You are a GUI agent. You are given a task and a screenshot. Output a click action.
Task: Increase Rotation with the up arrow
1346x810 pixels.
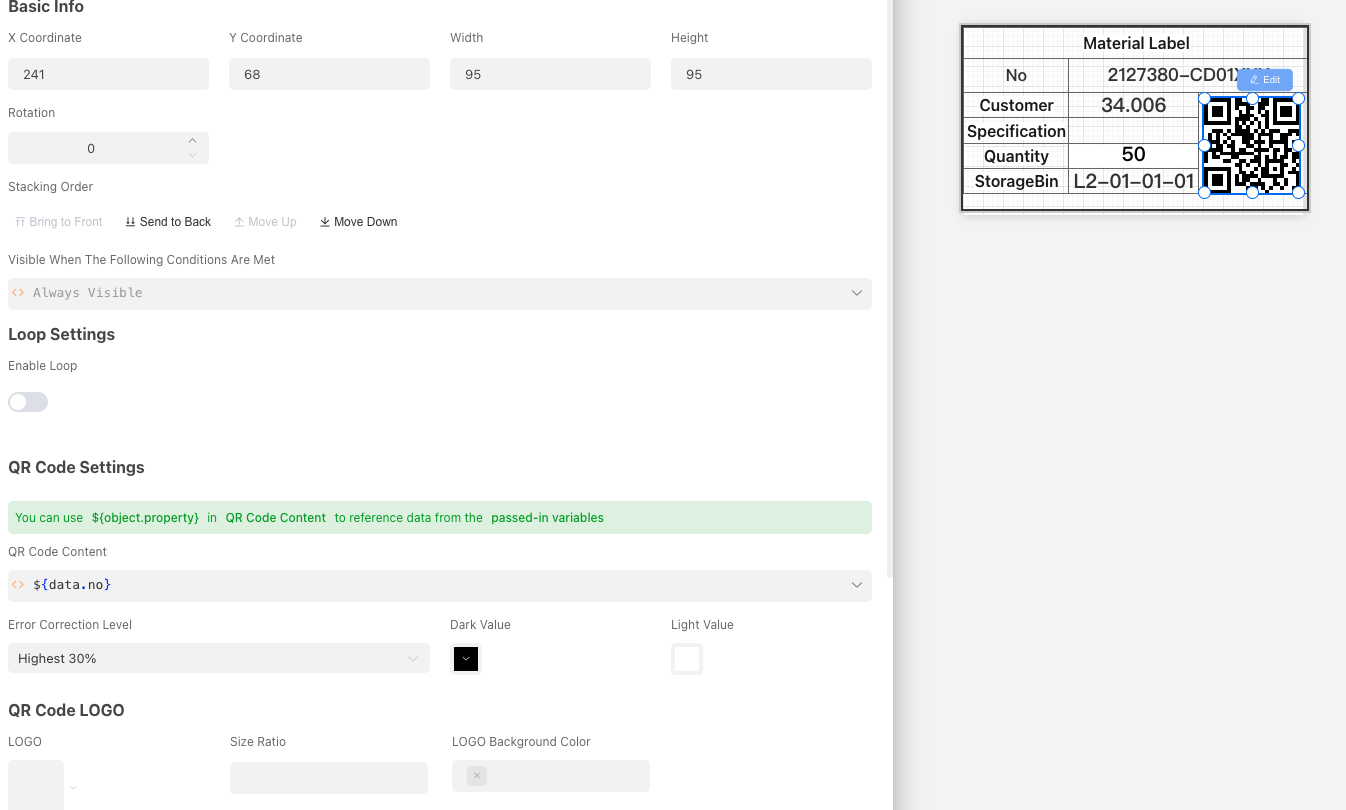[192, 141]
